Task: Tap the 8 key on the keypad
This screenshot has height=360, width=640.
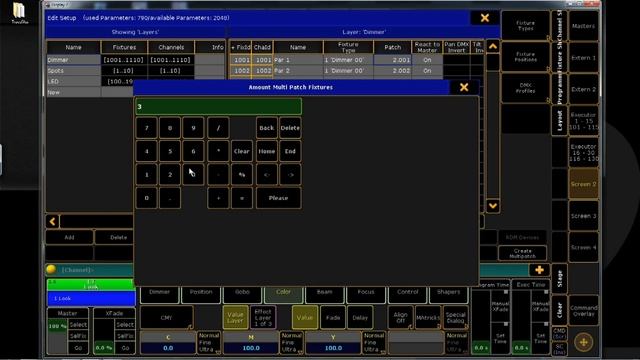Action: 170,128
